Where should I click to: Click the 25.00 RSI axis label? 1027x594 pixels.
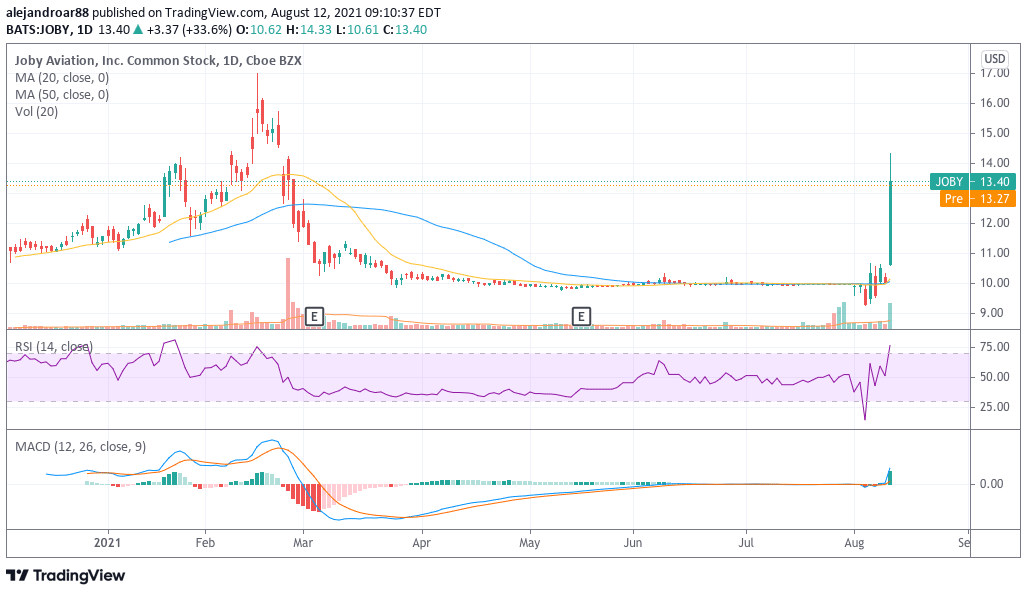point(994,407)
